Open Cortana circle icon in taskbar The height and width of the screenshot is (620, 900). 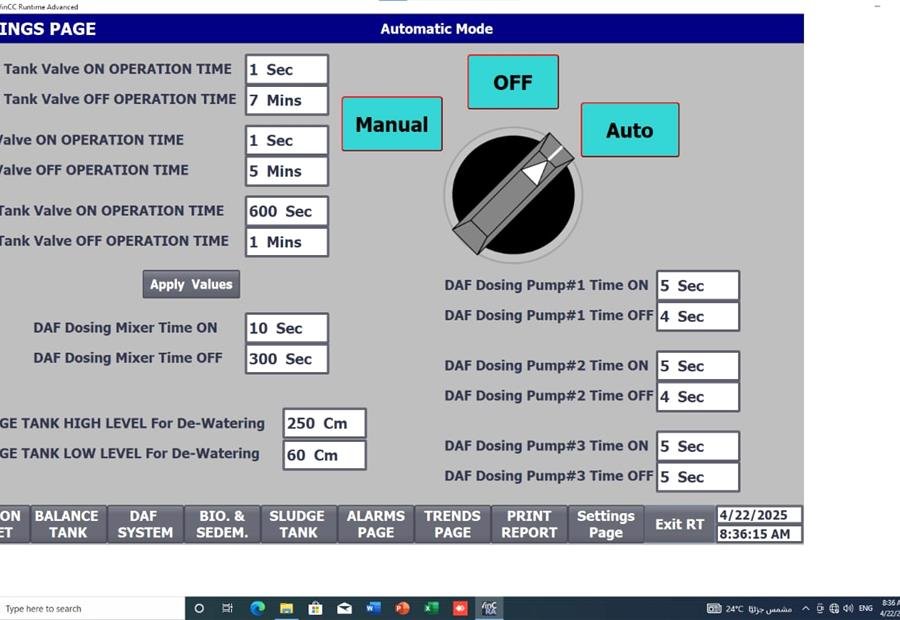click(199, 609)
